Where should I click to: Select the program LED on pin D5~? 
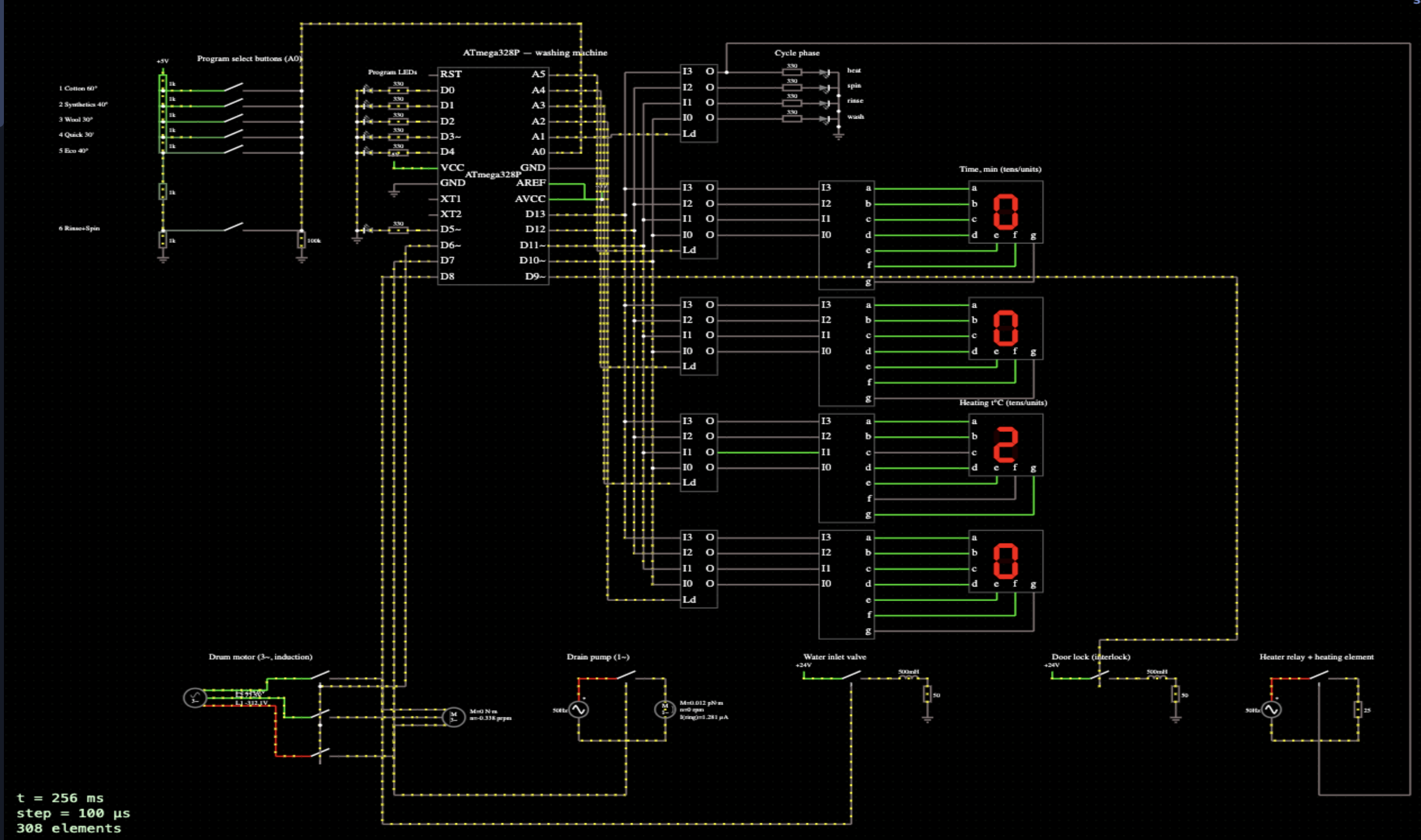coord(367,230)
